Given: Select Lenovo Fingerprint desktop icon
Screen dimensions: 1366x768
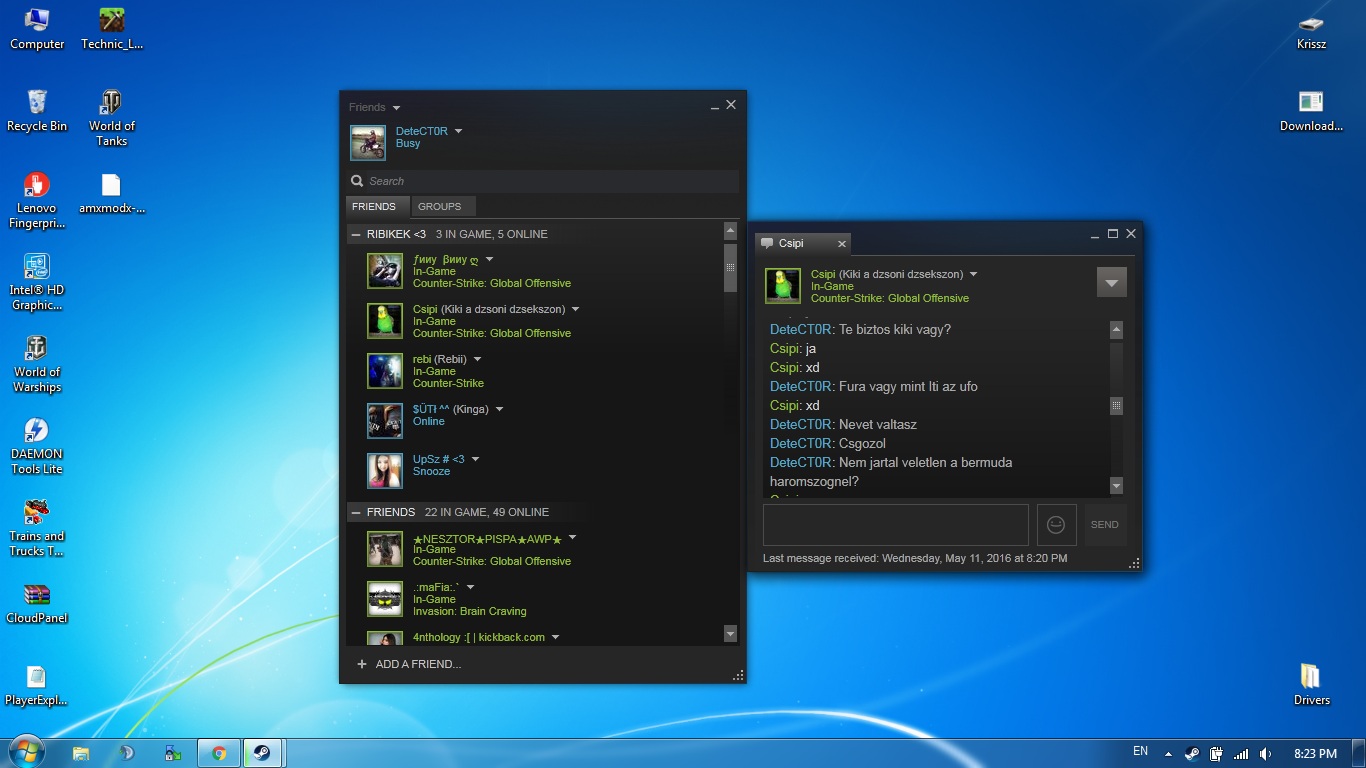Looking at the screenshot, I should coord(37,200).
